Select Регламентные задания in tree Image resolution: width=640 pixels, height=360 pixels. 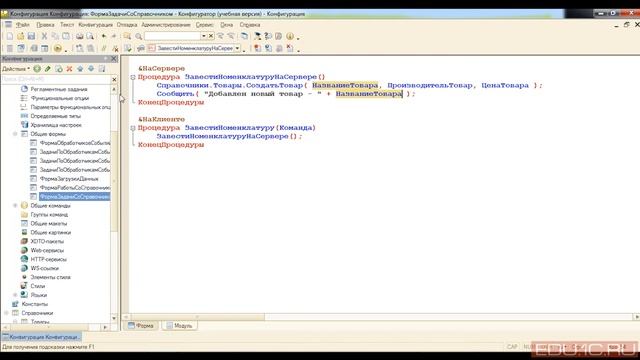pos(59,89)
